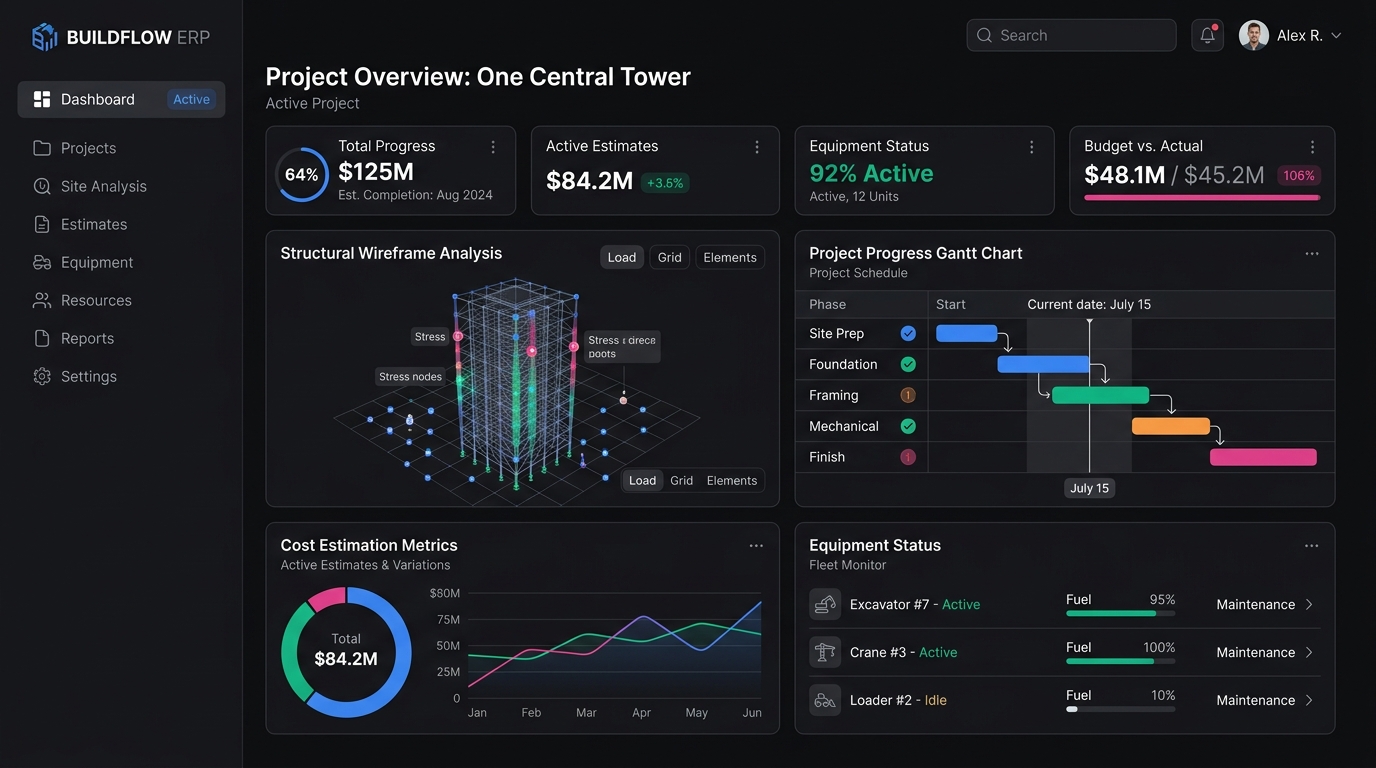The image size is (1376, 768).
Task: Click the pink Finish Gantt bar
Action: 1263,457
